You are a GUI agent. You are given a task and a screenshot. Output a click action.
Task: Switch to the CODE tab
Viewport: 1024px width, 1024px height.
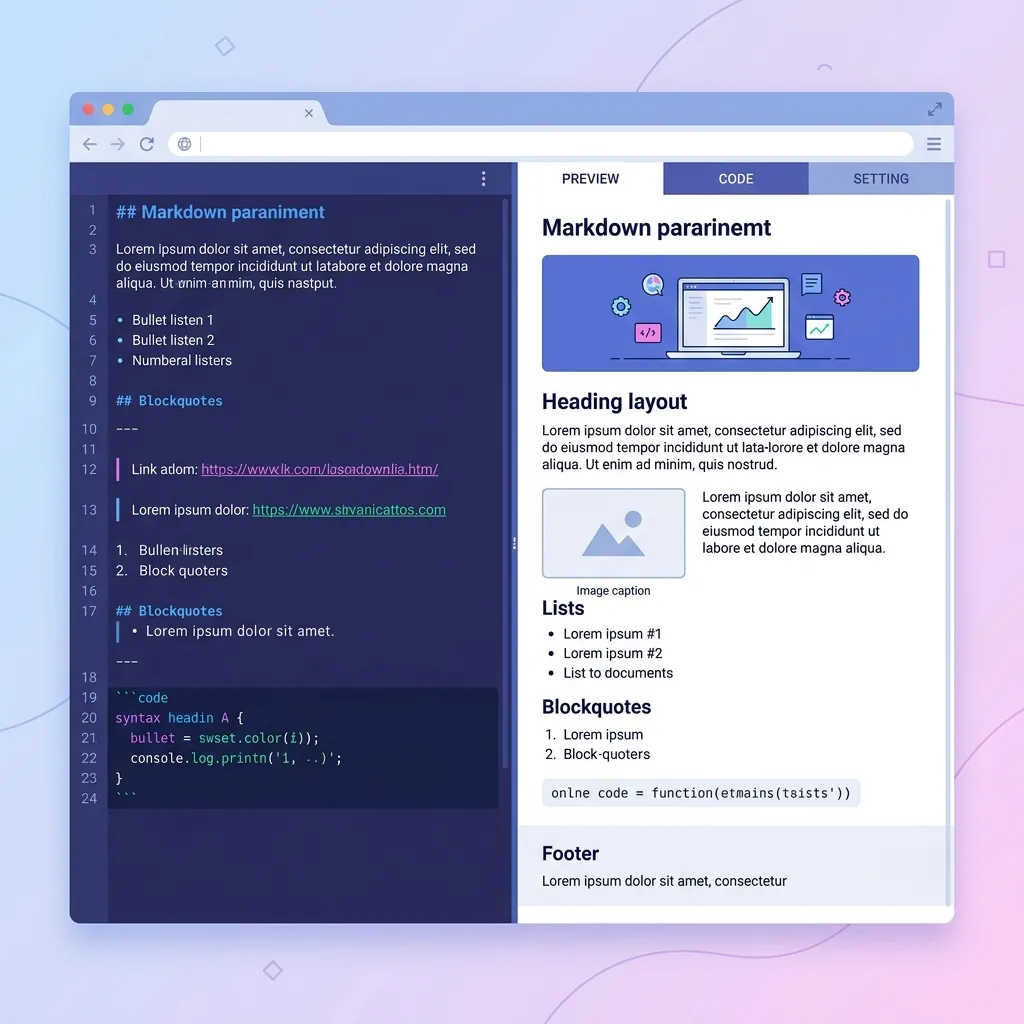pyautogui.click(x=736, y=179)
